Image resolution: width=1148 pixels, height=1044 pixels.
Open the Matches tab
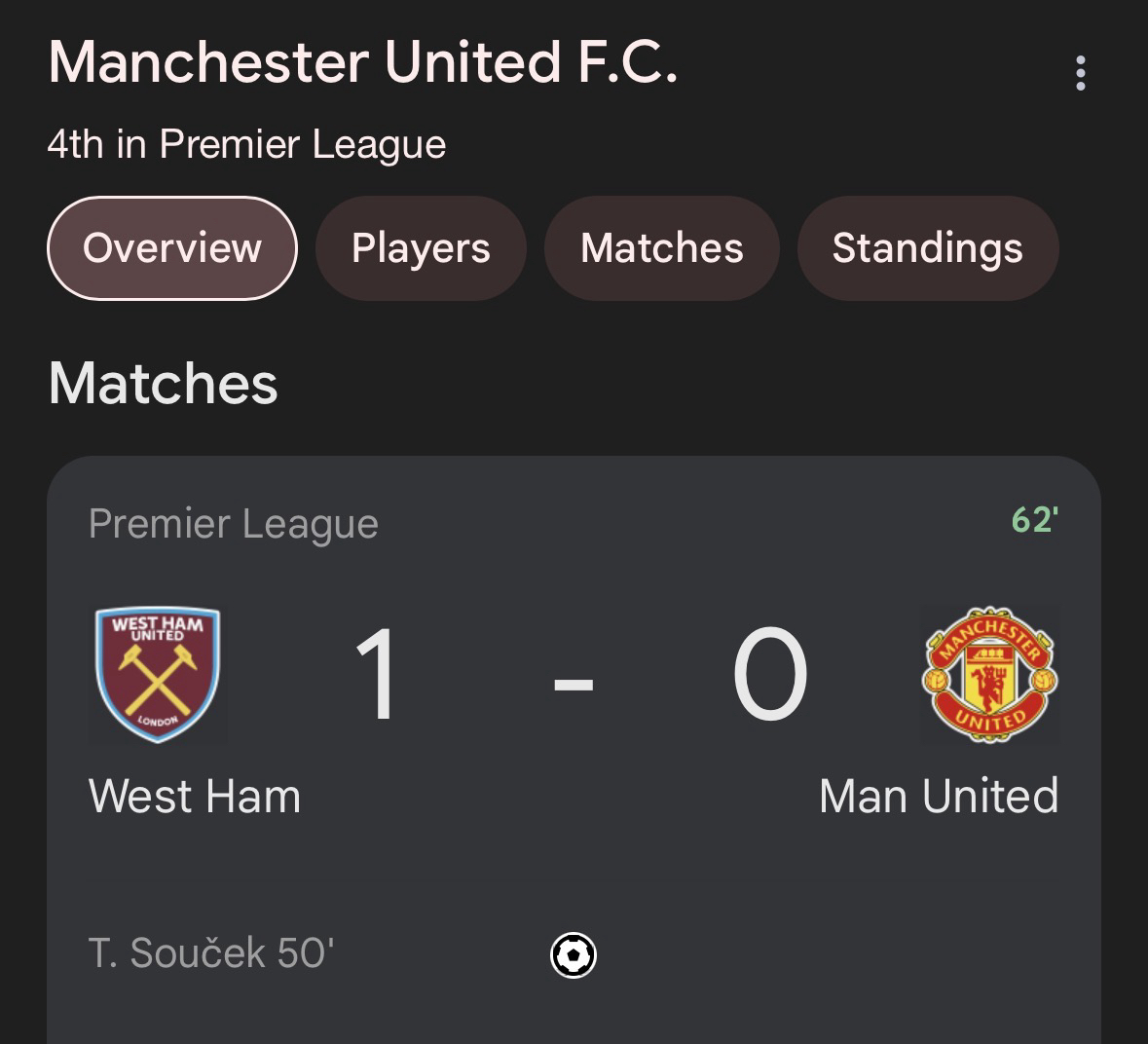point(661,248)
